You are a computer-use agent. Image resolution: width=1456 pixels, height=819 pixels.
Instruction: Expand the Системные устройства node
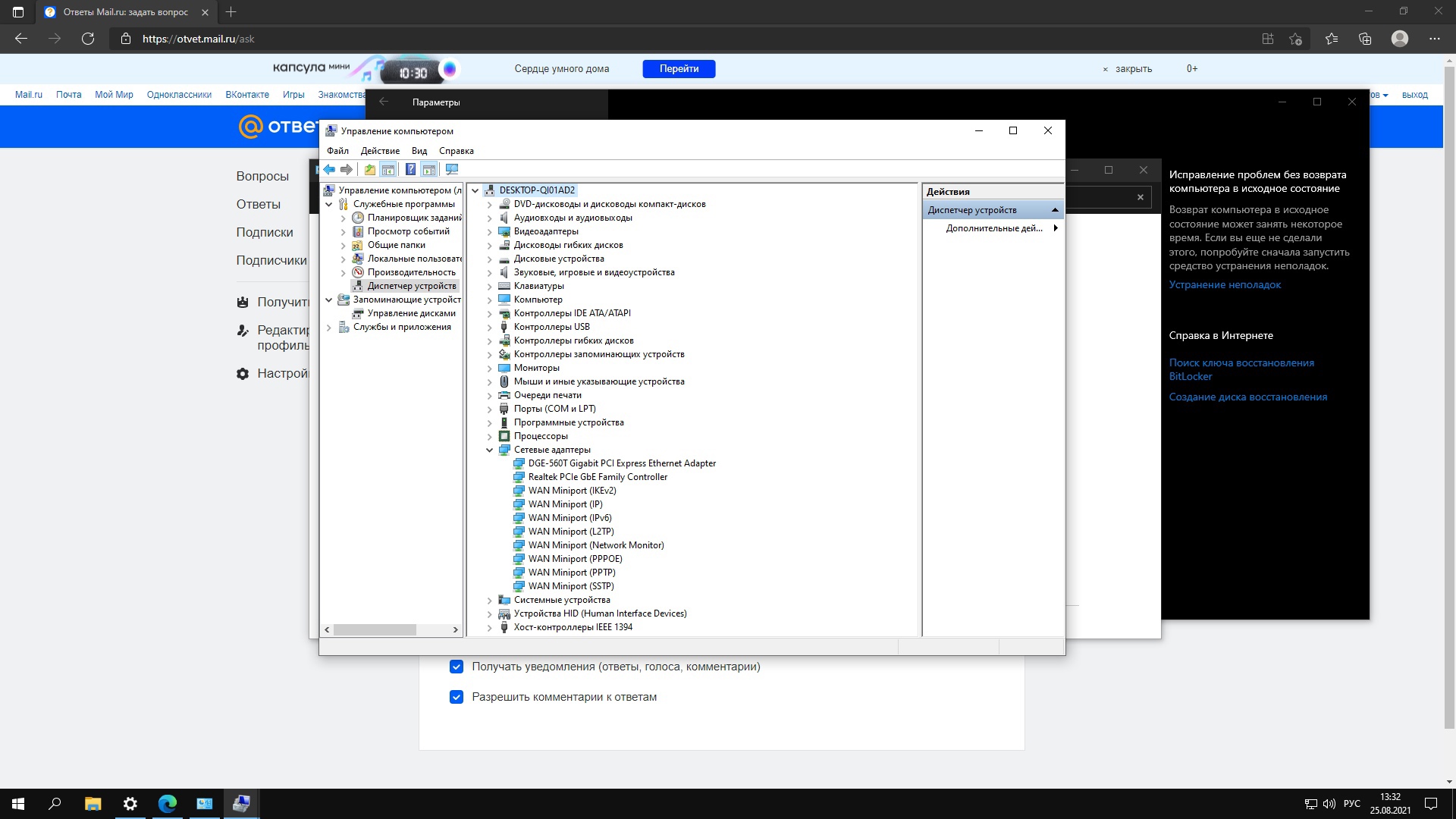(x=490, y=600)
